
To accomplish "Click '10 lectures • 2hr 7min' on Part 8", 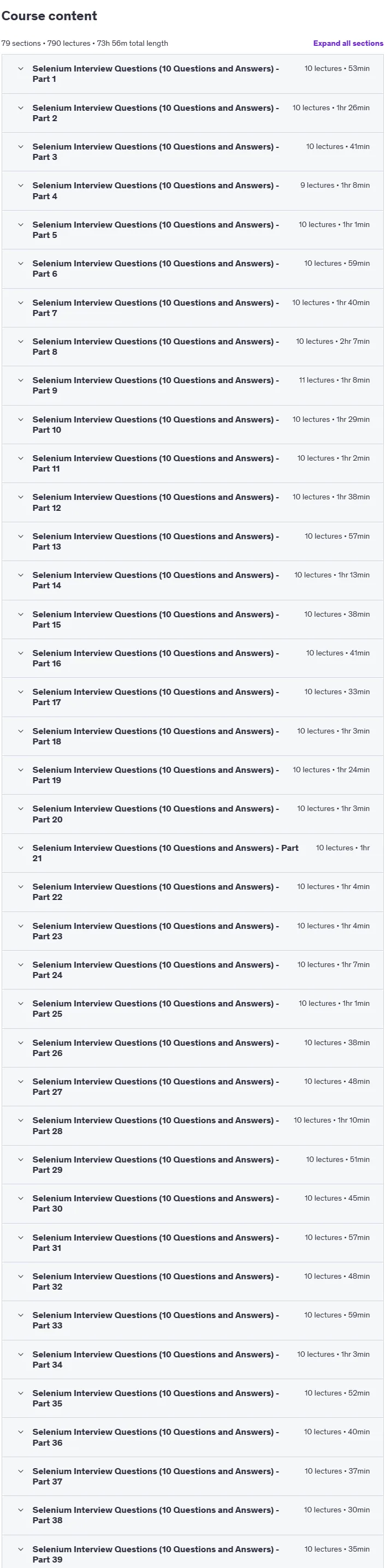I will pyautogui.click(x=332, y=342).
